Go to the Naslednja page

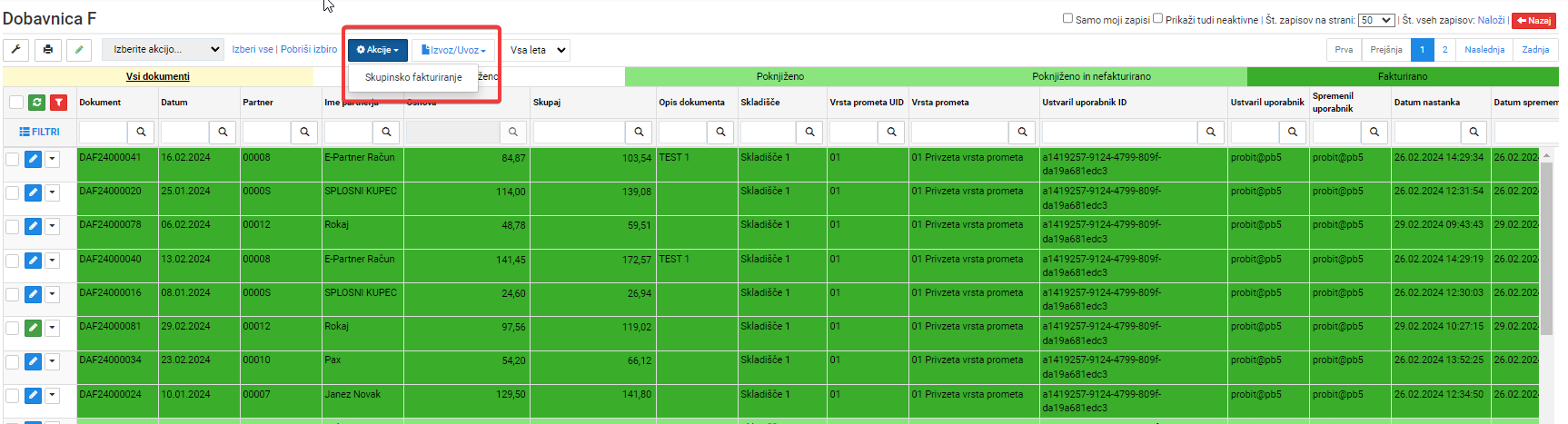pos(1484,50)
